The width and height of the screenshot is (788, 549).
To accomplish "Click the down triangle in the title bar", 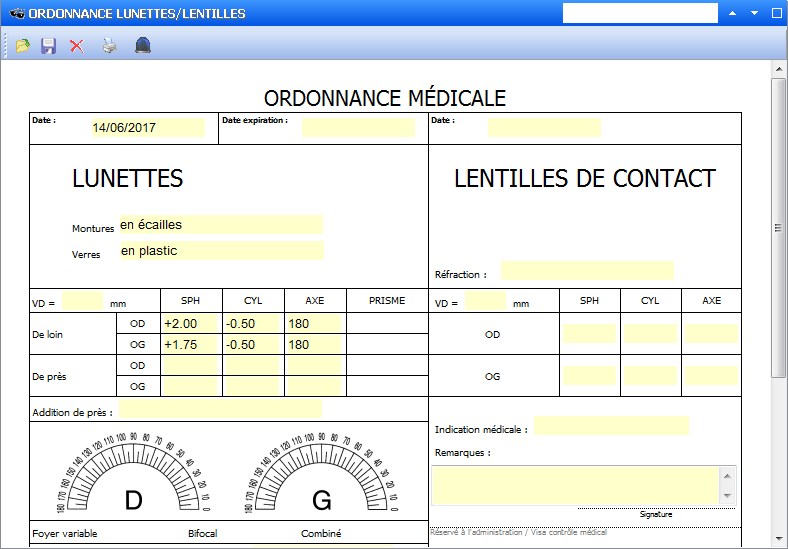I will [755, 14].
